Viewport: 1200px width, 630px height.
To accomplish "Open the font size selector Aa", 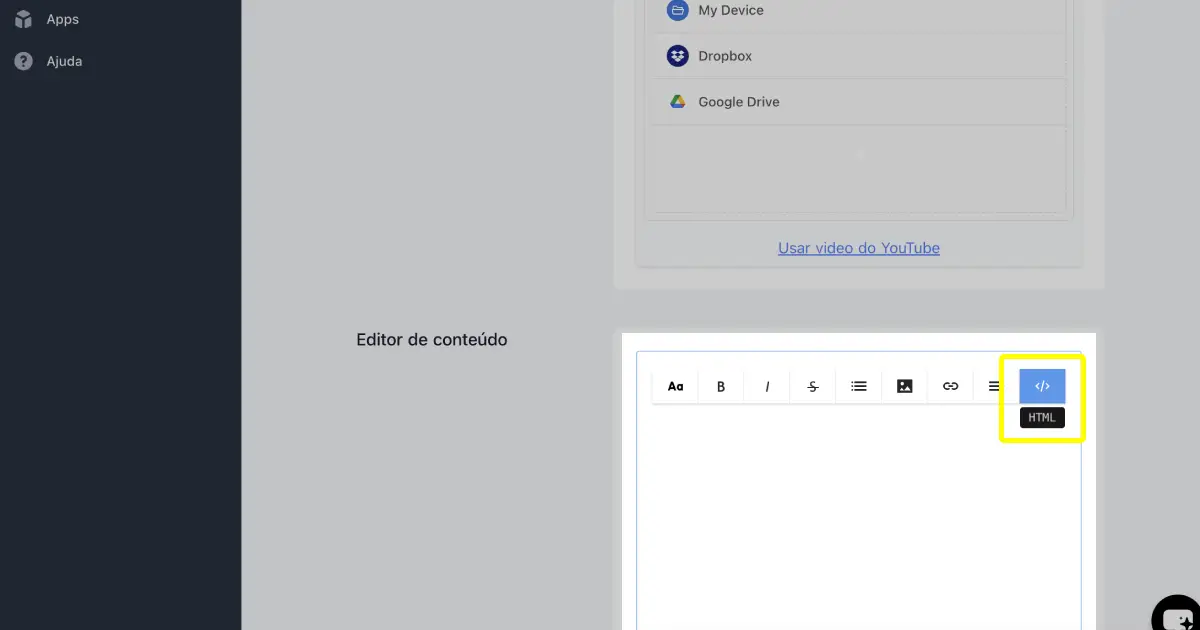I will pyautogui.click(x=675, y=385).
